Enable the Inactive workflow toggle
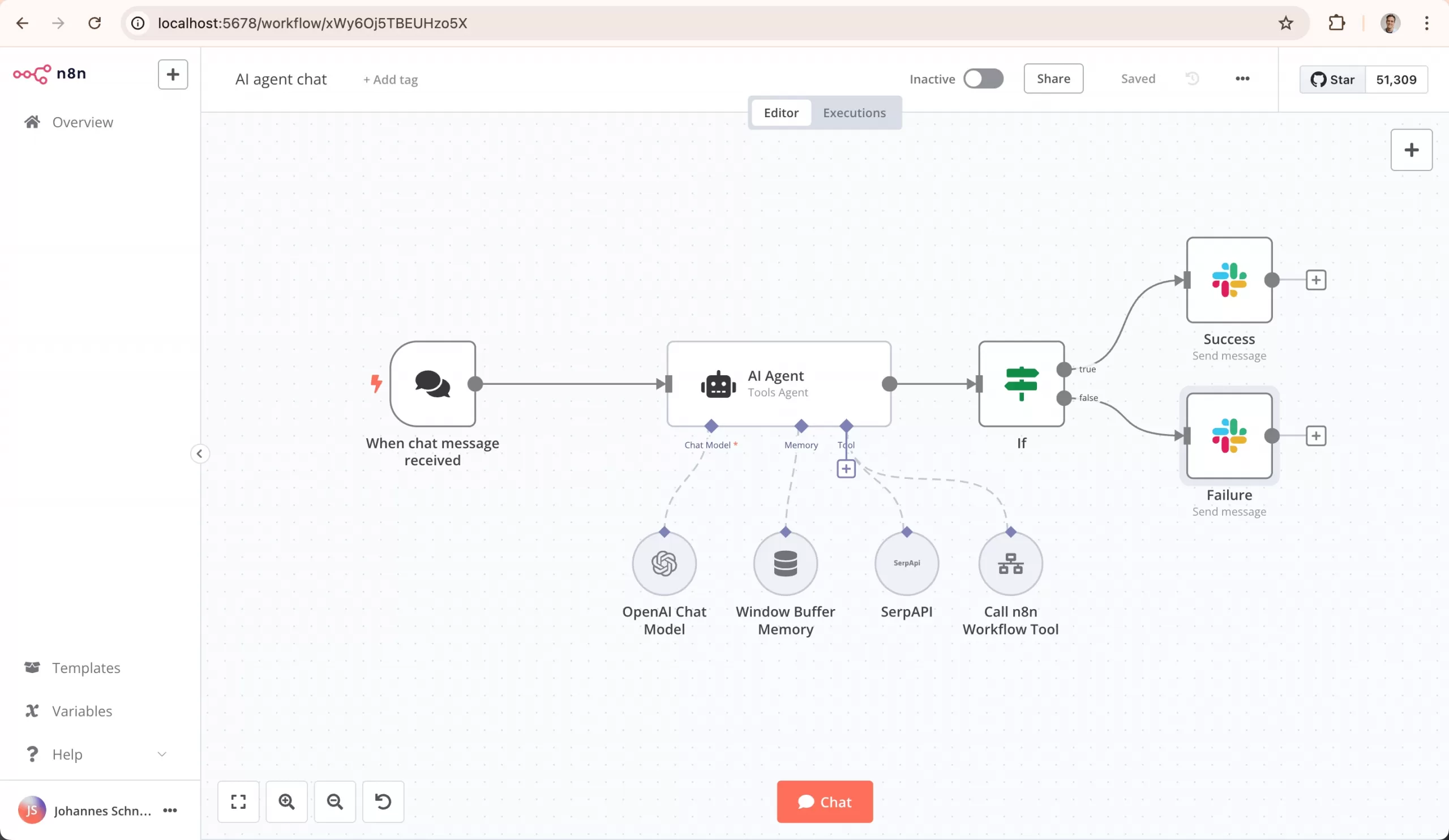 click(x=984, y=79)
